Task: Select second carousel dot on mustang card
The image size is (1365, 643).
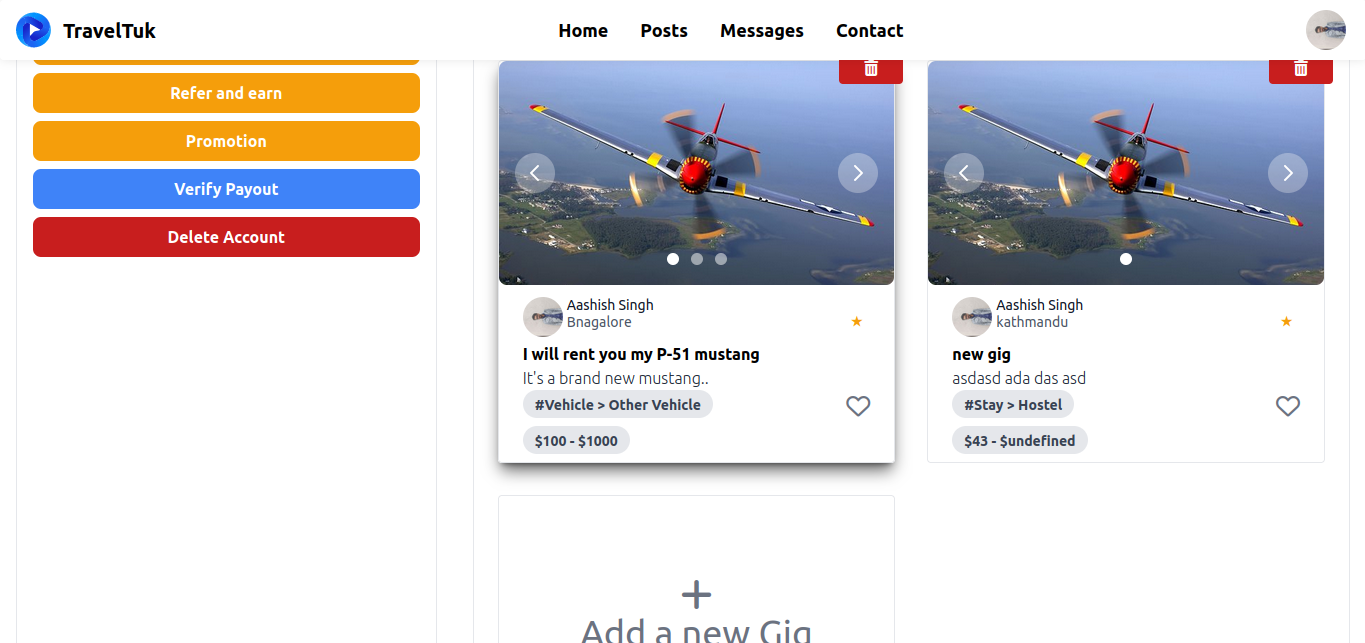Action: coord(697,259)
